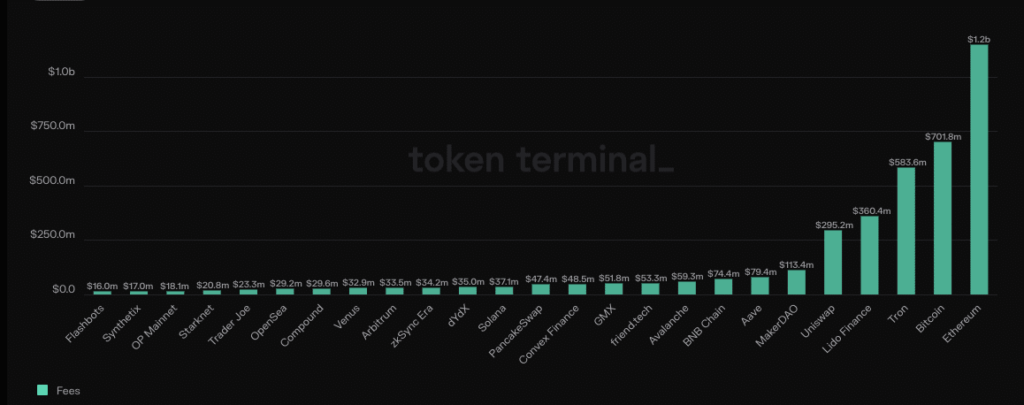This screenshot has height=405, width=1024.
Task: Select the Tron bar
Action: pyautogui.click(x=906, y=231)
